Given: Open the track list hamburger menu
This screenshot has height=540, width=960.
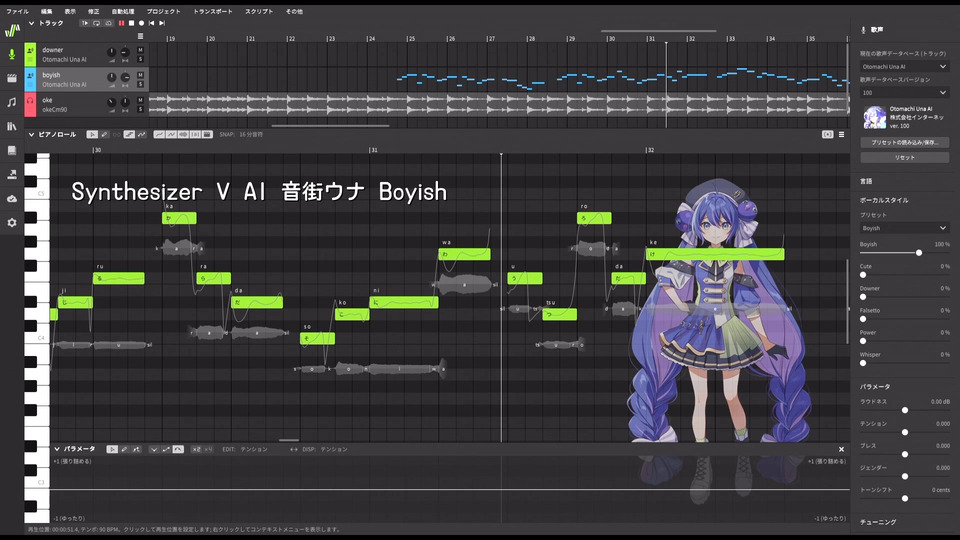Looking at the screenshot, I should pyautogui.click(x=140, y=36).
